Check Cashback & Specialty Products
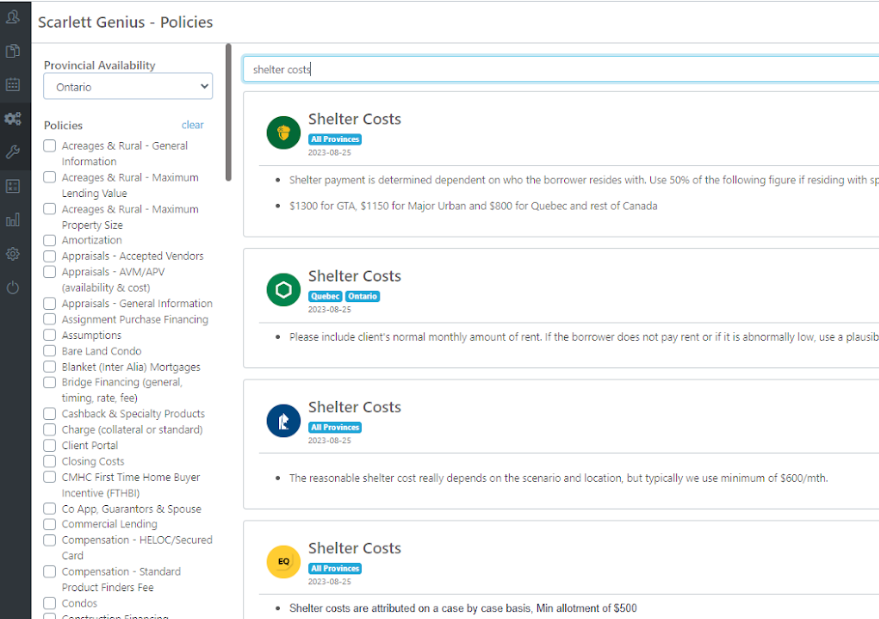Image resolution: width=879 pixels, height=619 pixels. (x=50, y=414)
